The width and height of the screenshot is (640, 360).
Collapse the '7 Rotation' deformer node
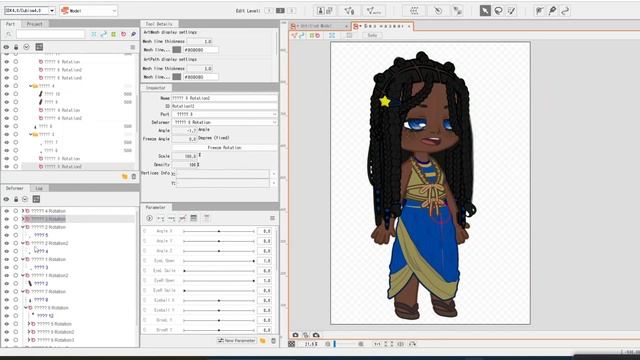tap(23, 291)
